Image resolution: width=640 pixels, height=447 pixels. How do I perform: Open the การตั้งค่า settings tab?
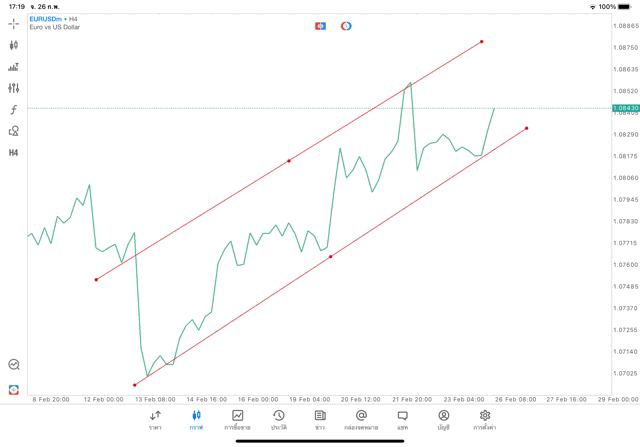tap(485, 419)
